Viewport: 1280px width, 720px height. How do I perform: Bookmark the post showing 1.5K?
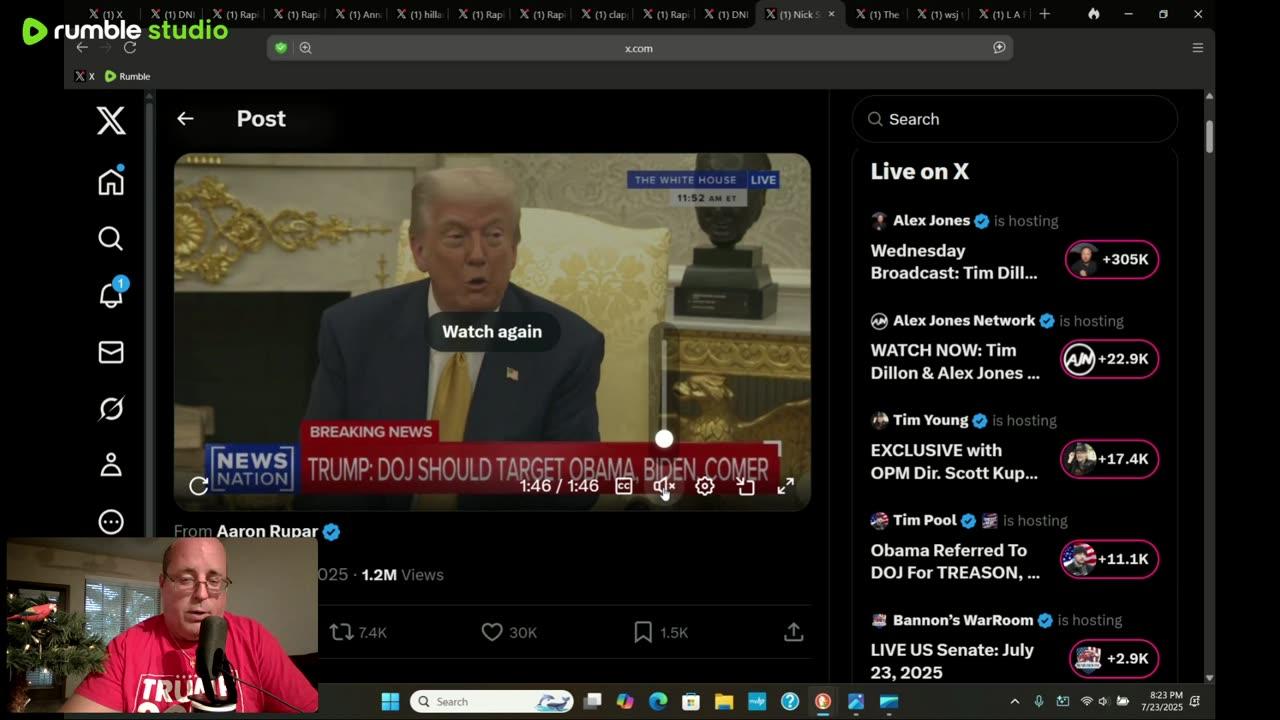pyautogui.click(x=661, y=632)
